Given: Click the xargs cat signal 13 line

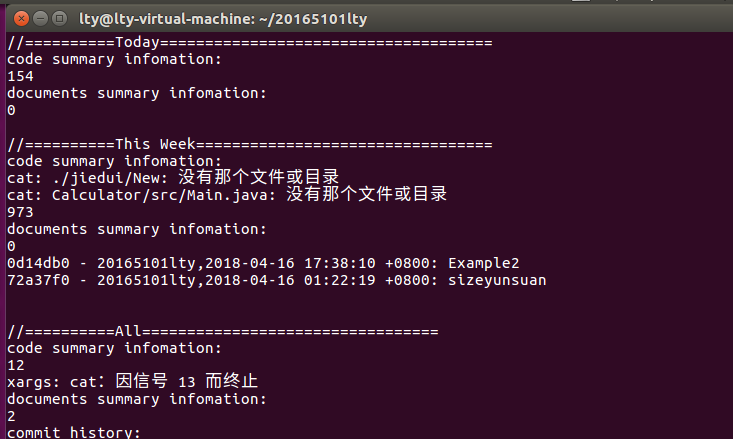Looking at the screenshot, I should pos(132,381).
